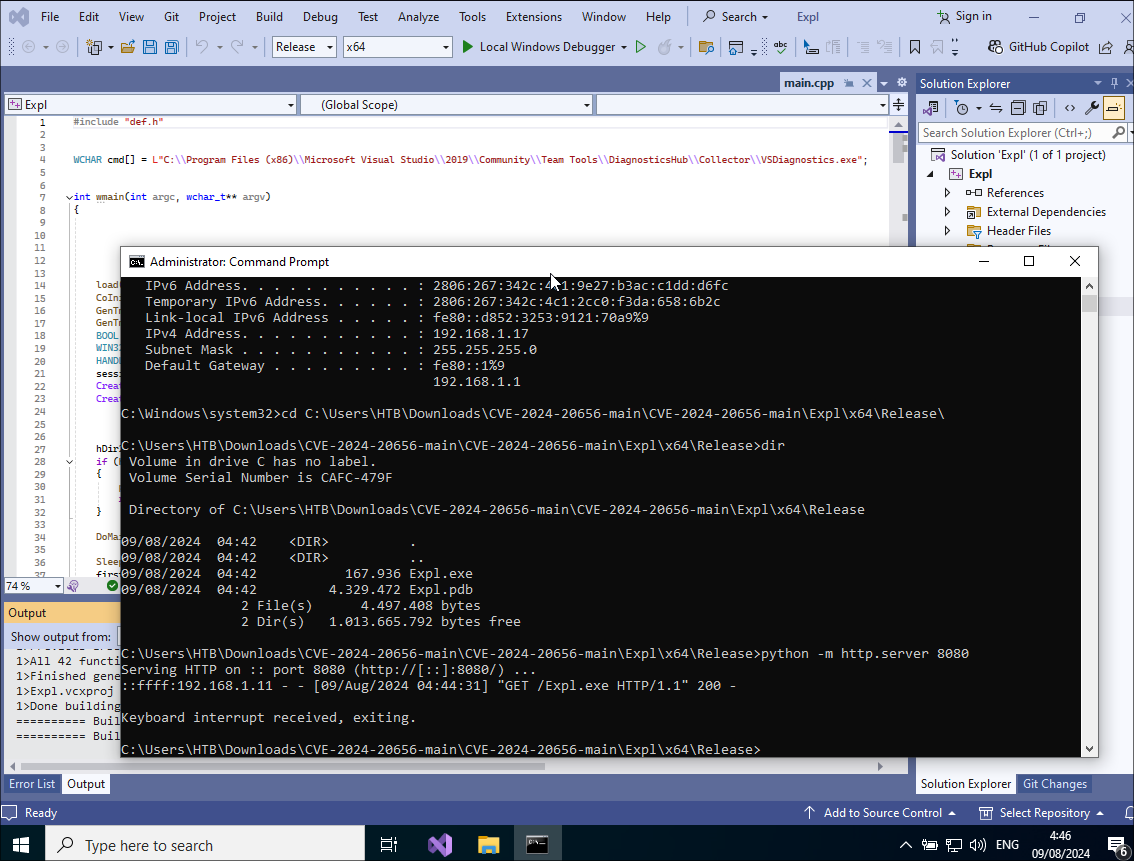This screenshot has width=1134, height=861.
Task: Click Pending Changes Filter clock icon
Action: (961, 108)
